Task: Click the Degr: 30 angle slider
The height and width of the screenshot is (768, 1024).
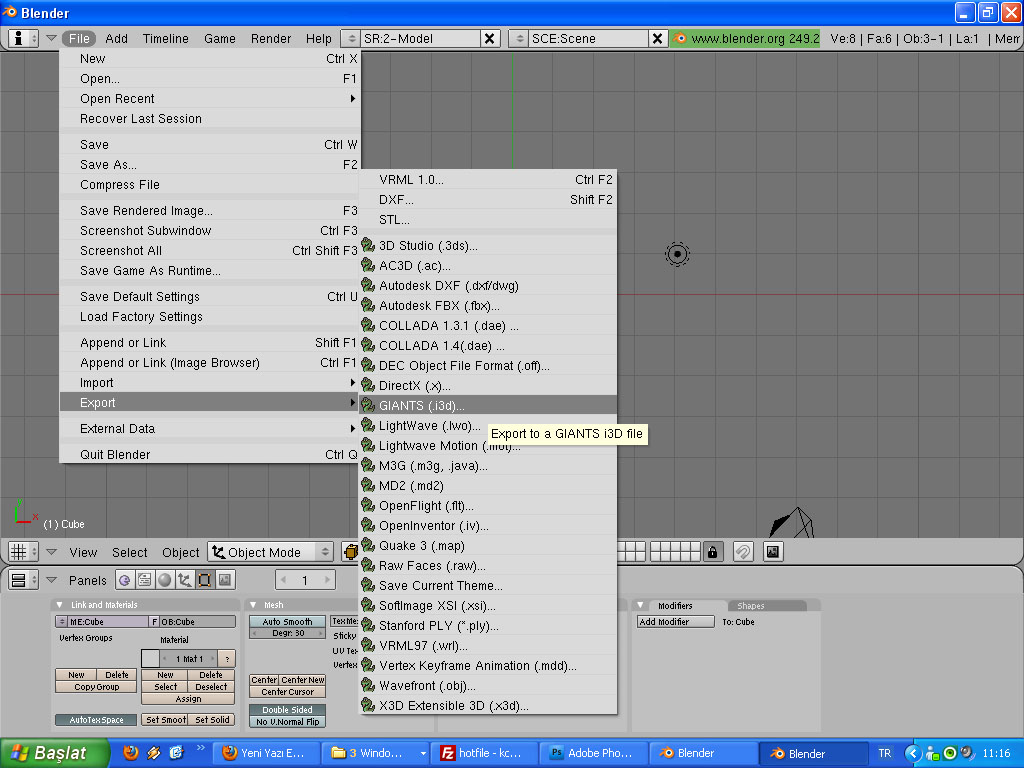Action: coord(288,633)
